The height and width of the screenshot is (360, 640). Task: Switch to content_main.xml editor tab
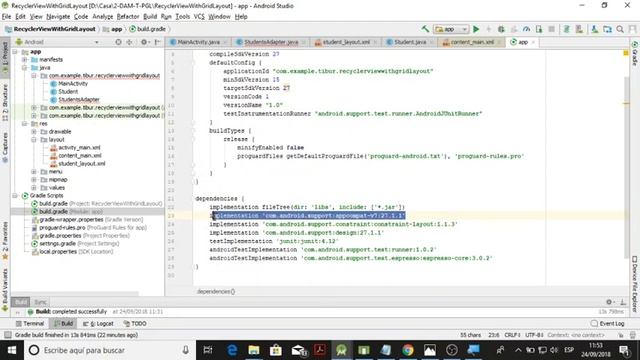(x=472, y=42)
